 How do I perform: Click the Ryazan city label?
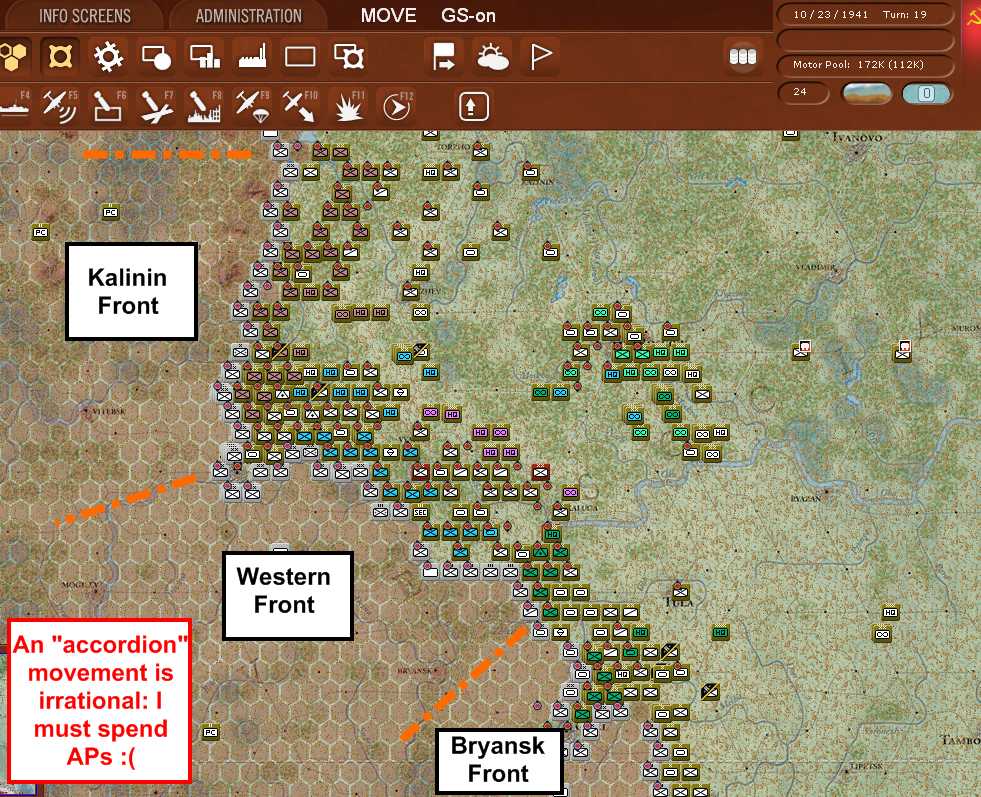pos(805,498)
